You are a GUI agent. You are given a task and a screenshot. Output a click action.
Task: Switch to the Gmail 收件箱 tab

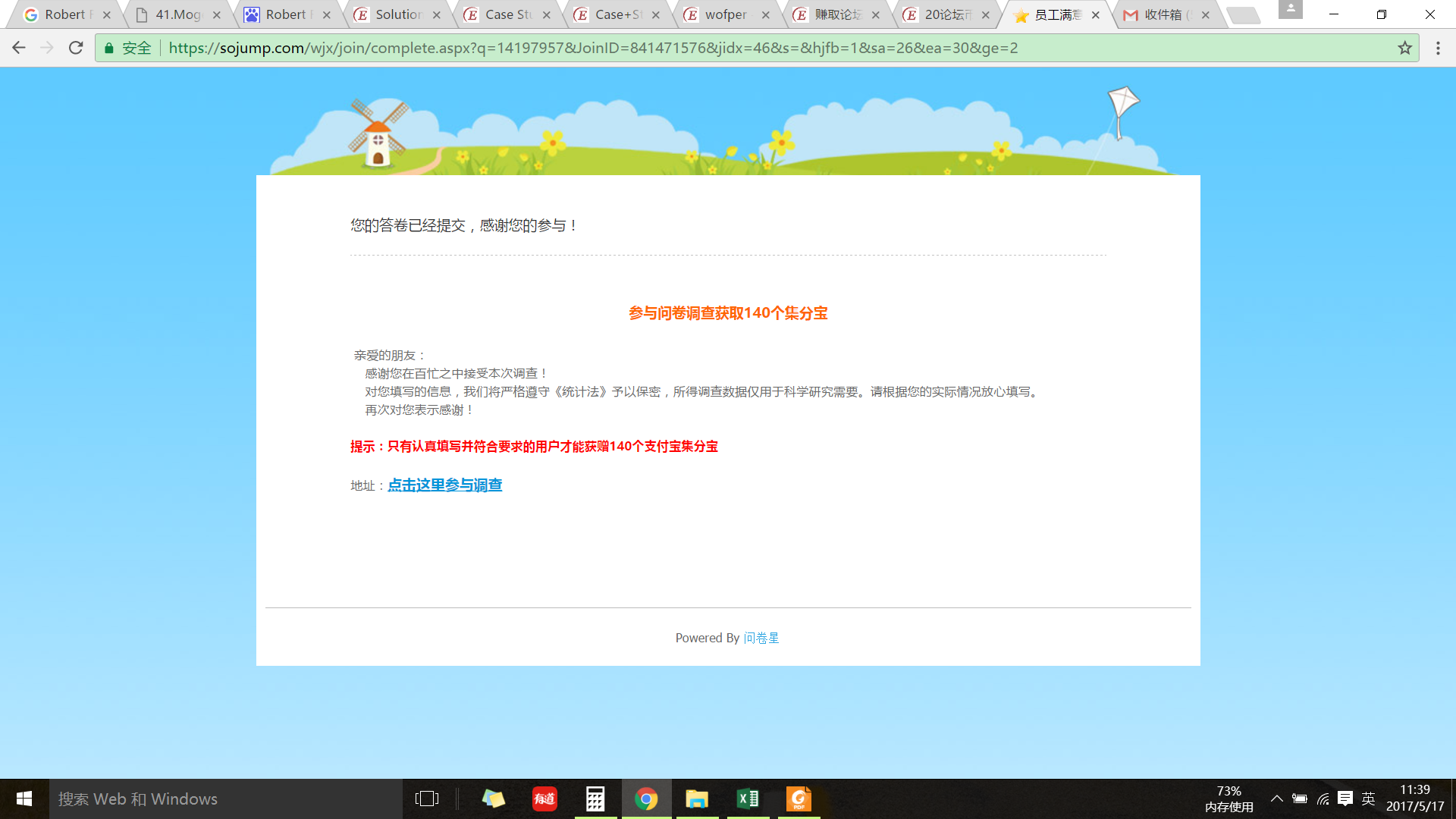[1164, 14]
